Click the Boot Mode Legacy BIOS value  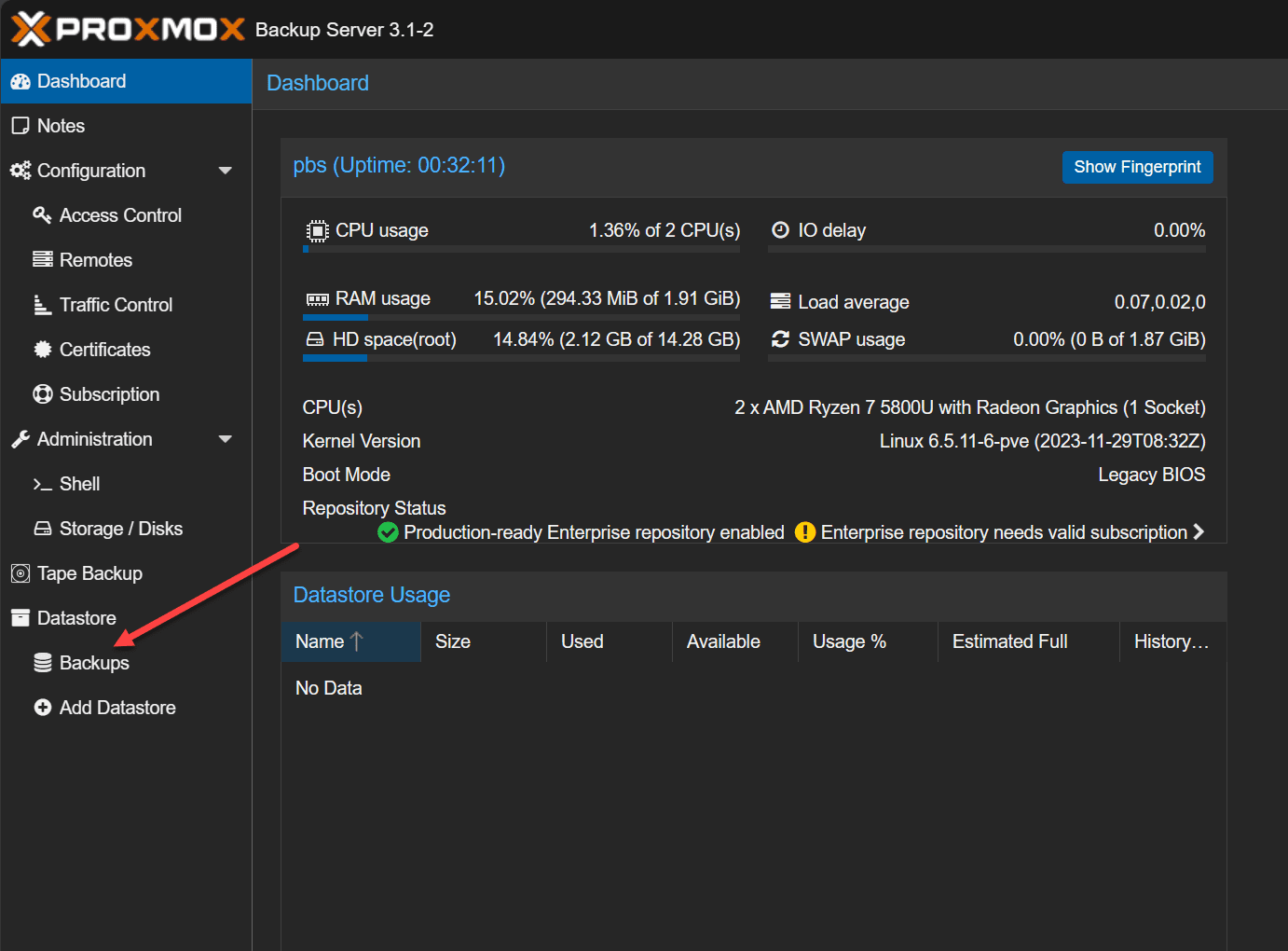click(1152, 475)
